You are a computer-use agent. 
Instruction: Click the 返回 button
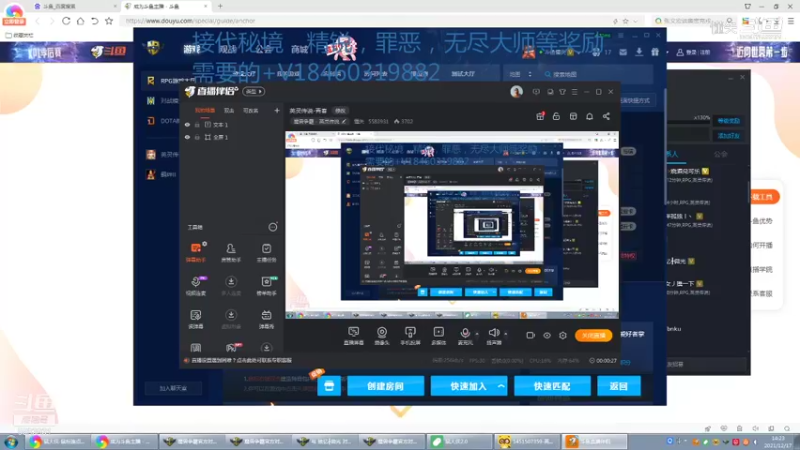(619, 386)
